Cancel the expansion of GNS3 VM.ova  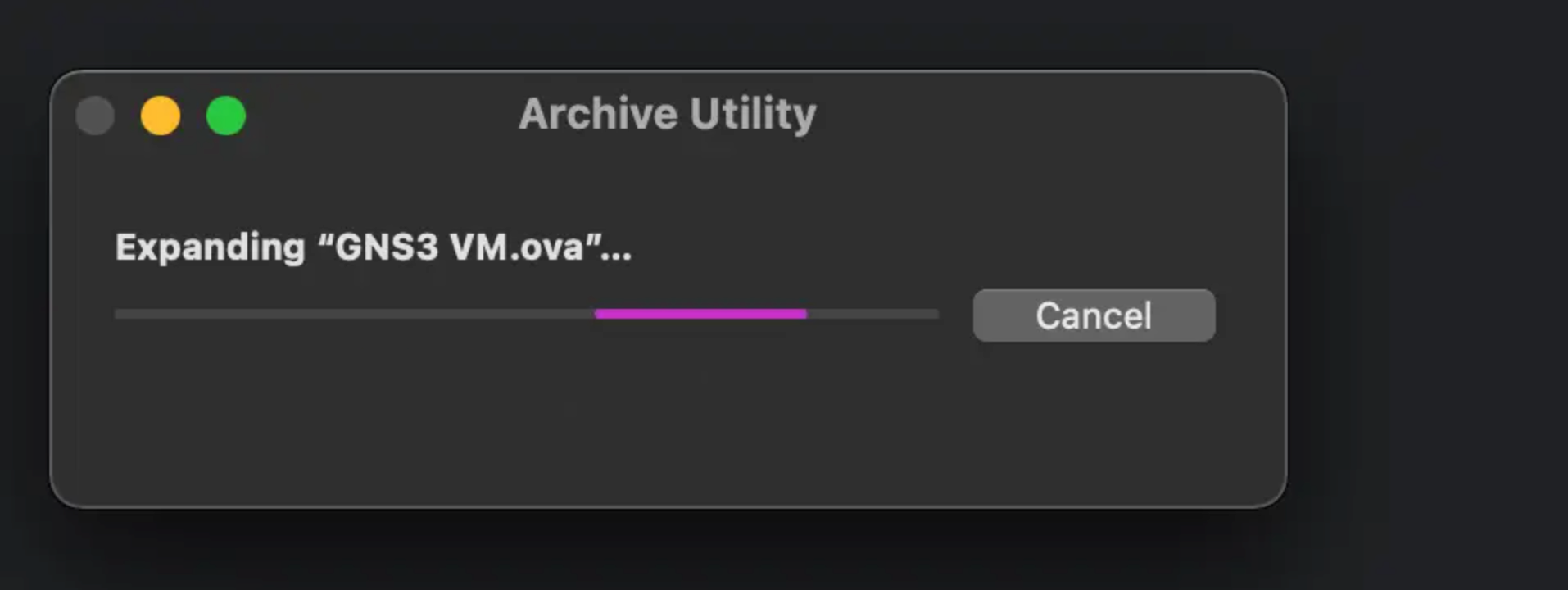(x=1094, y=315)
